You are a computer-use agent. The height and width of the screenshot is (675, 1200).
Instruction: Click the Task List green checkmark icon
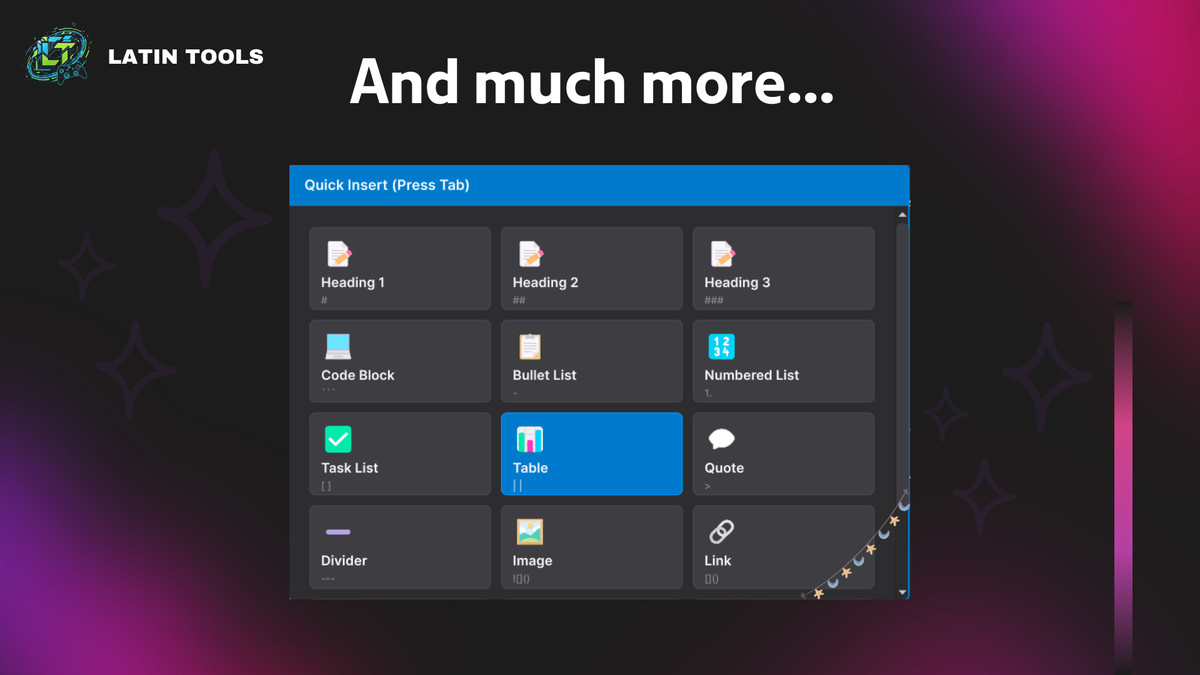338,439
